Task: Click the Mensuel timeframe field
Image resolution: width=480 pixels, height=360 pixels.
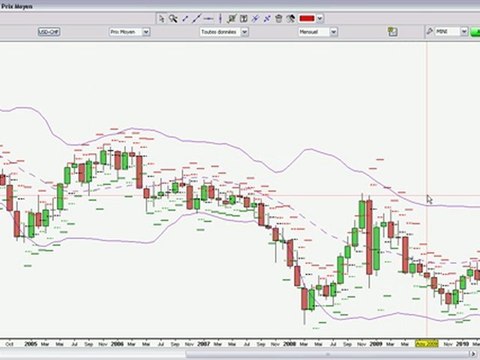Action: (314, 32)
